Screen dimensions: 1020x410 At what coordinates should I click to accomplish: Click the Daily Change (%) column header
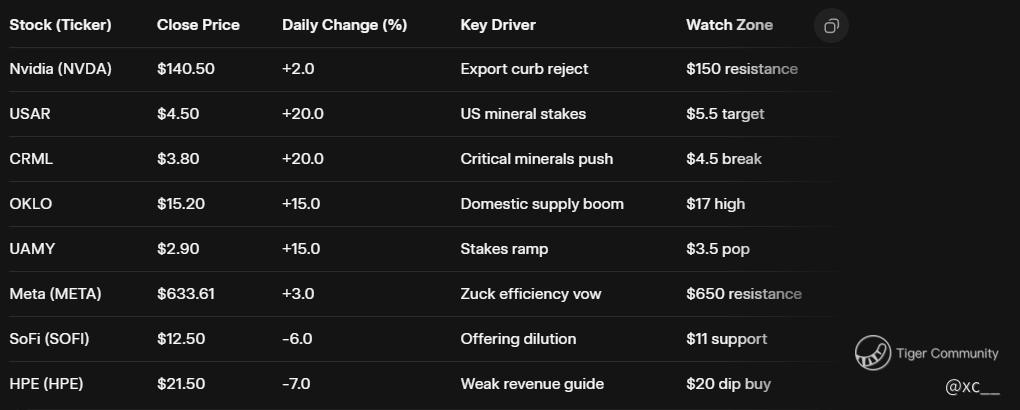(344, 25)
